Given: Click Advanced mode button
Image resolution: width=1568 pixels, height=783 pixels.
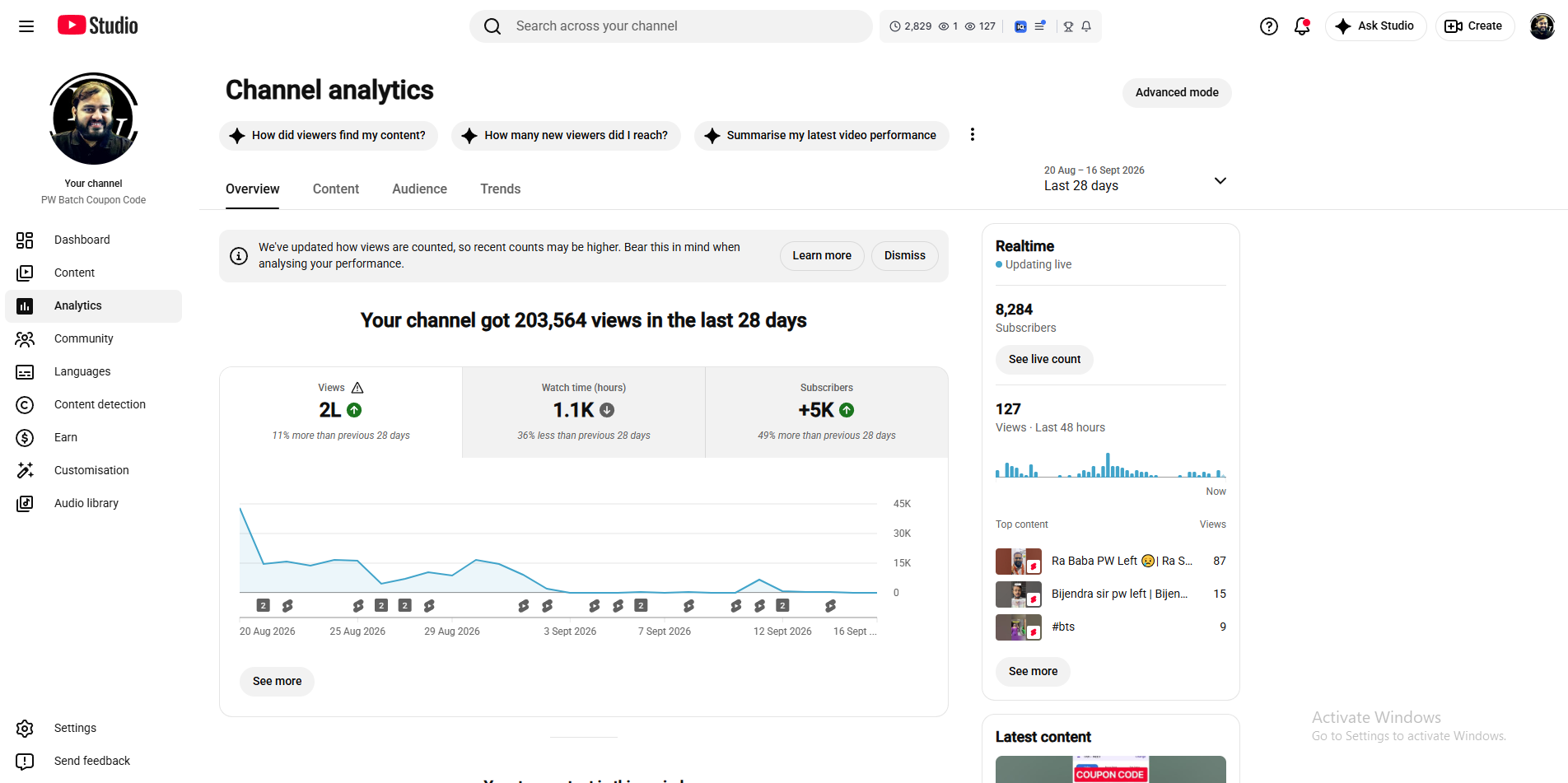Looking at the screenshot, I should tap(1177, 92).
